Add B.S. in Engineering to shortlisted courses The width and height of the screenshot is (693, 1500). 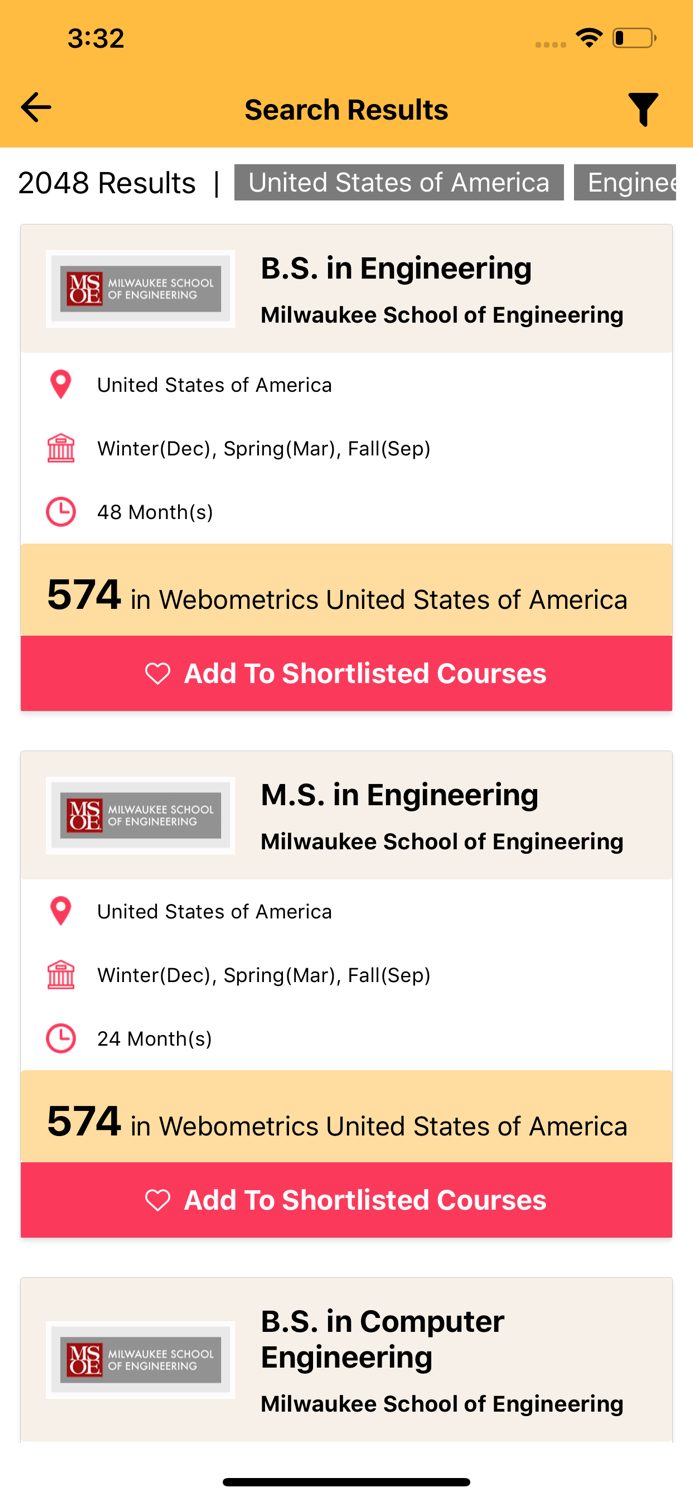pos(346,673)
